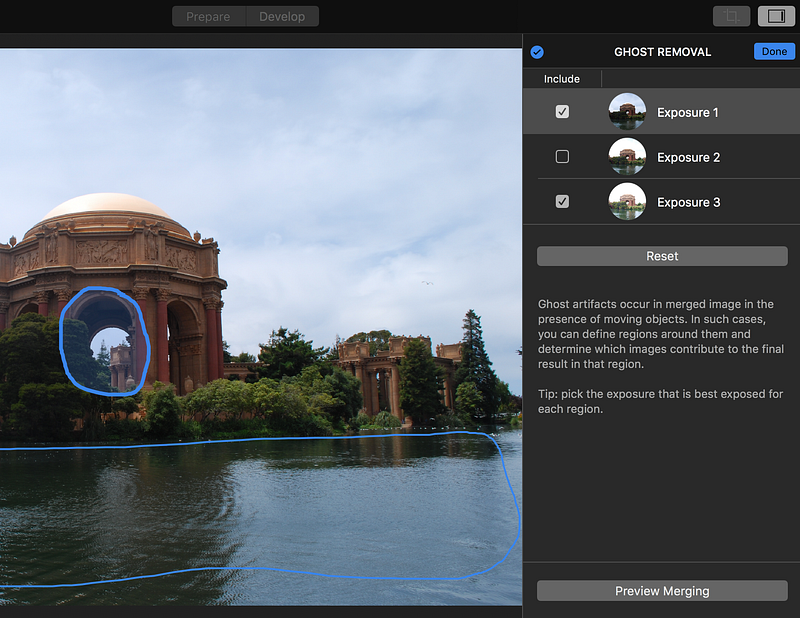This screenshot has width=800, height=618.
Task: Click the Done button
Action: point(774,52)
